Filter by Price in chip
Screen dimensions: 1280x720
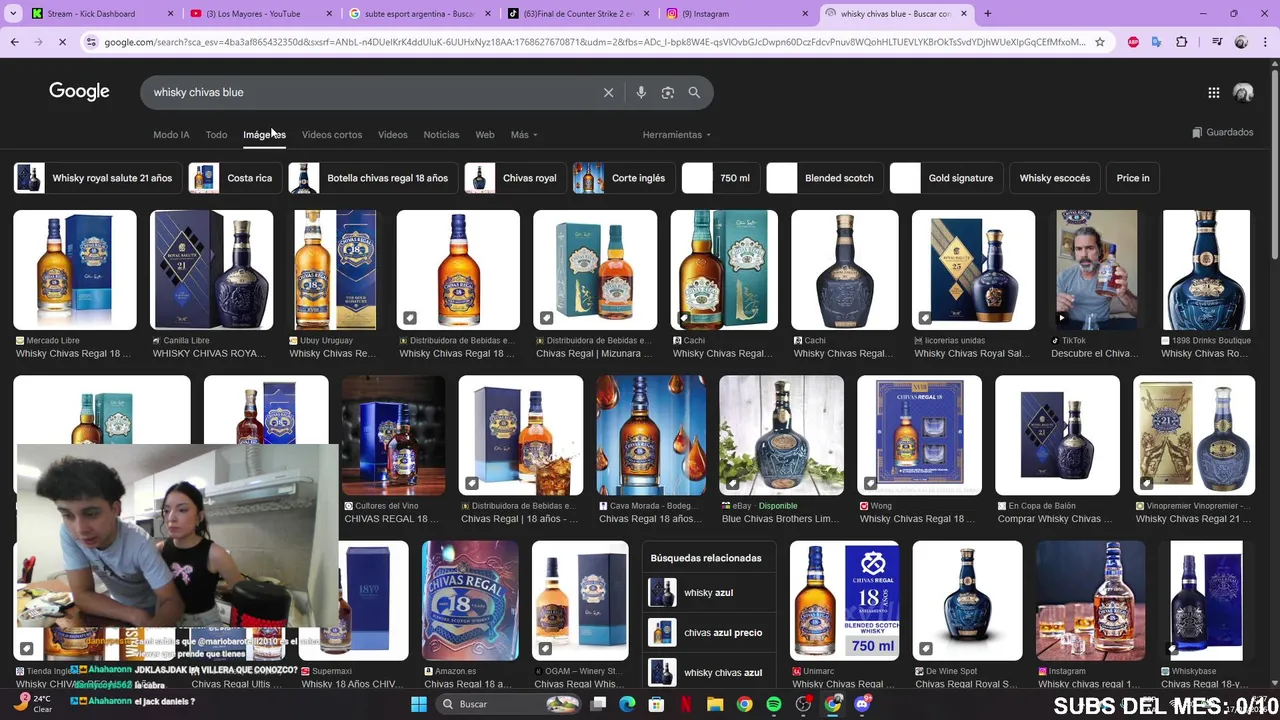[x=1133, y=178]
